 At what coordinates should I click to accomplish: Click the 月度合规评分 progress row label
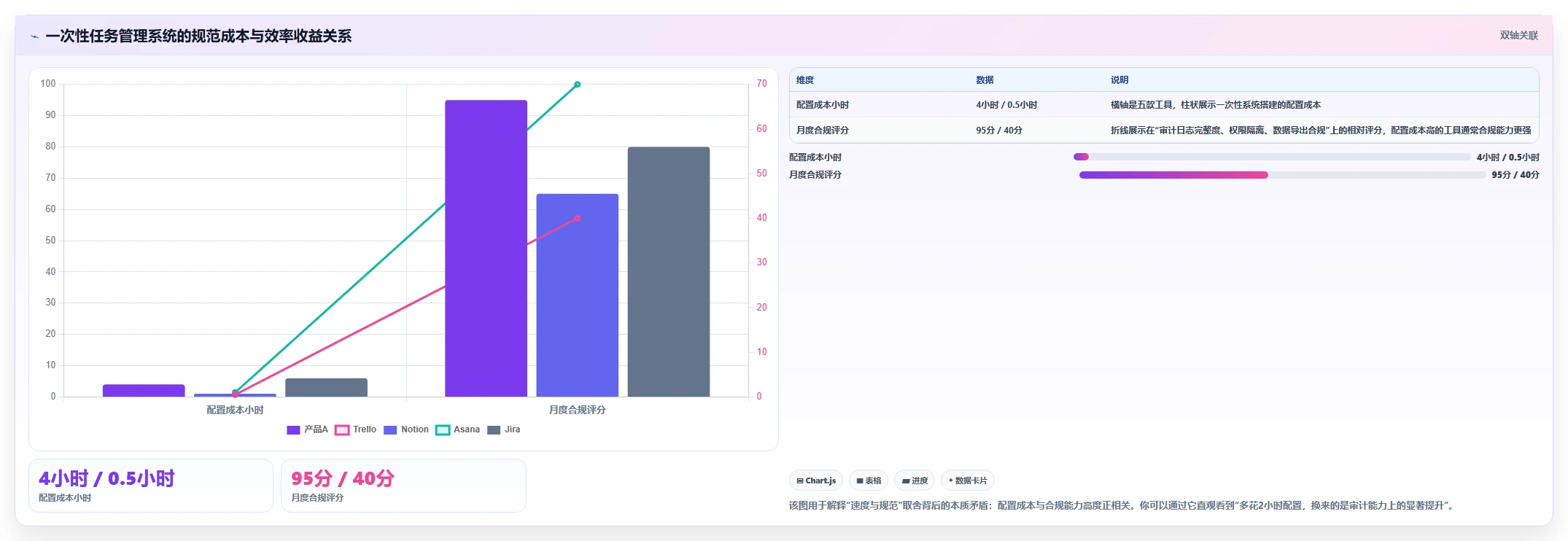[x=815, y=175]
